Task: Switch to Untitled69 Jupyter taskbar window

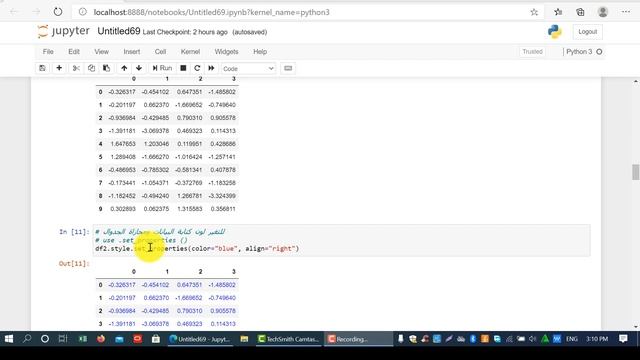Action: tap(200, 339)
